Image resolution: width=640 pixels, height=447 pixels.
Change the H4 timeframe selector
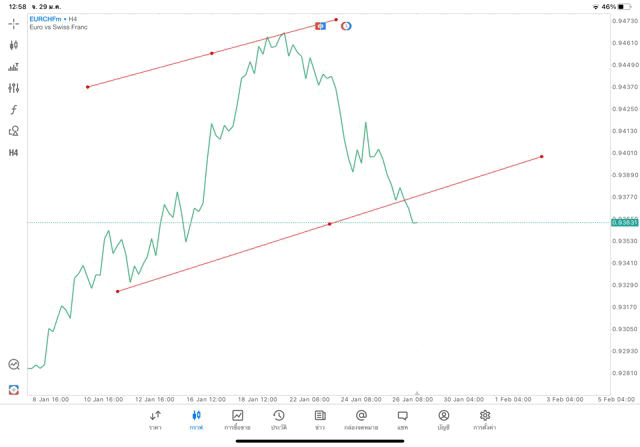coord(14,153)
